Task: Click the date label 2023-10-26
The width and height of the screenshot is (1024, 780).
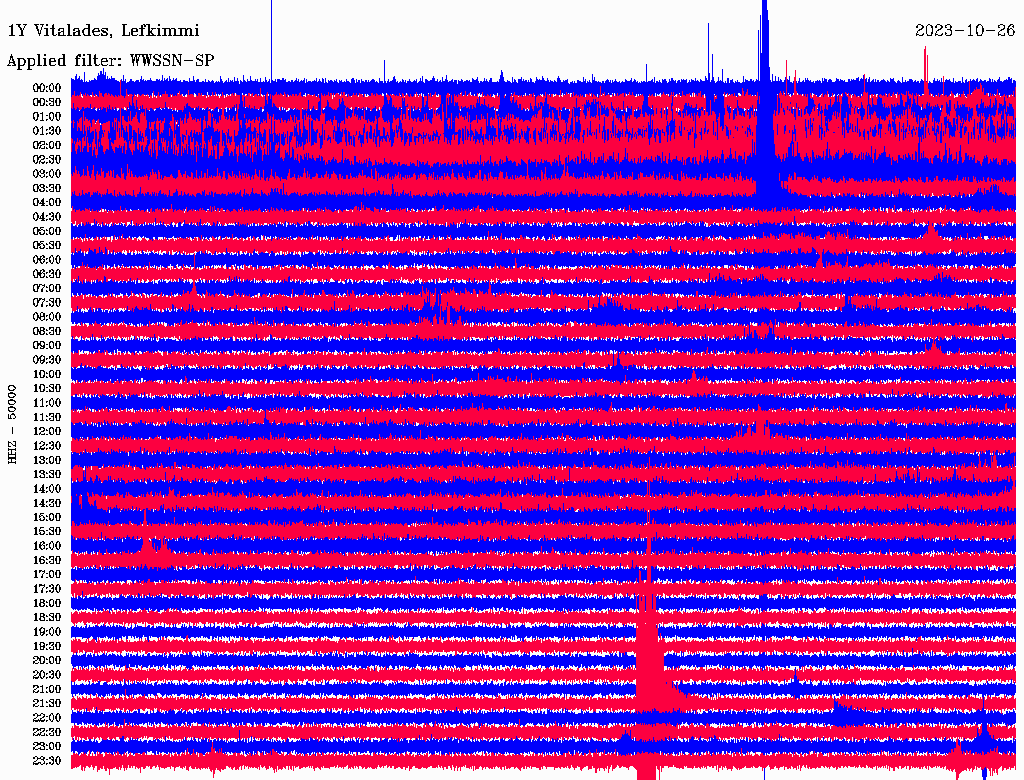Action: (x=965, y=30)
